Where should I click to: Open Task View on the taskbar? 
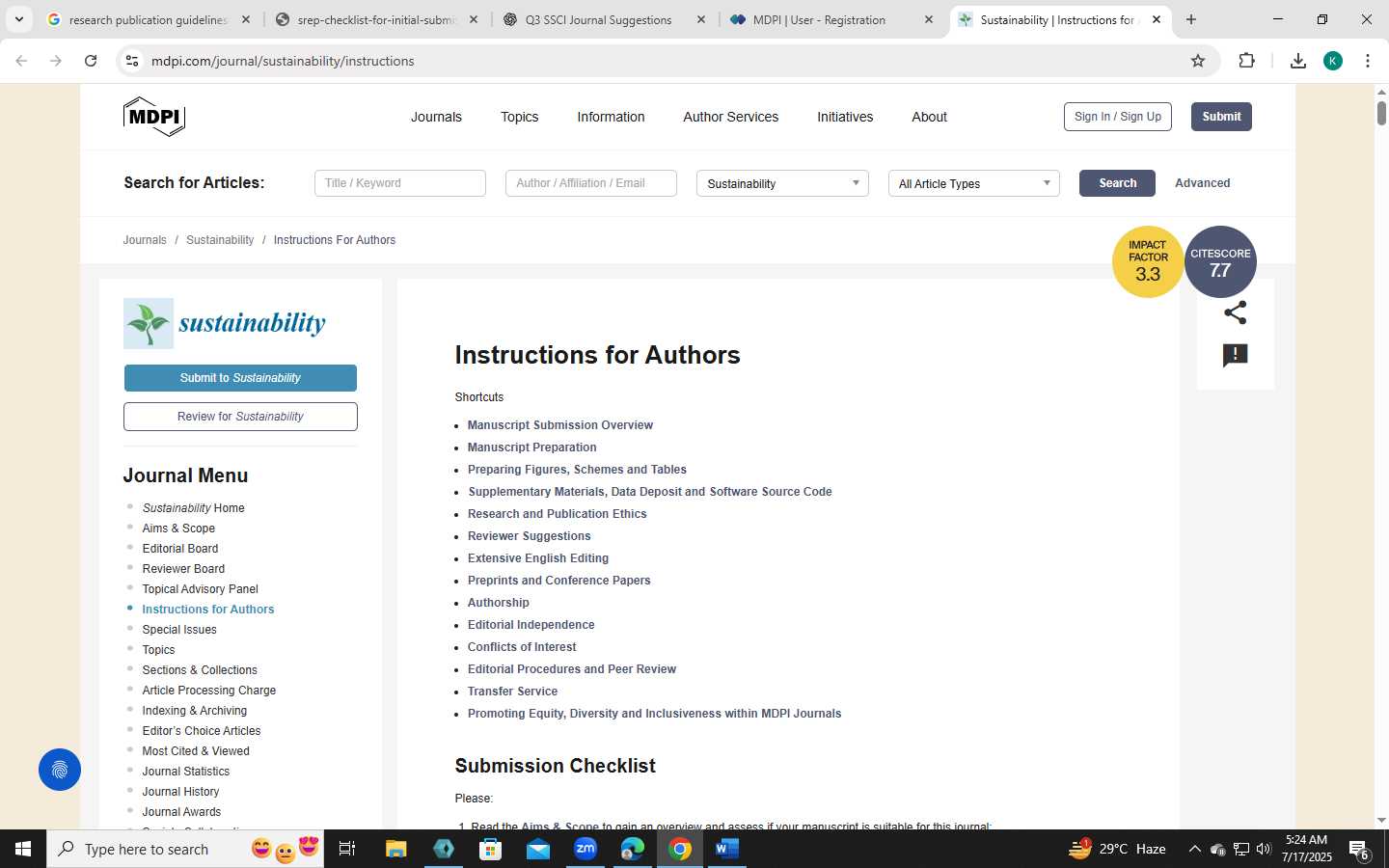pyautogui.click(x=347, y=849)
